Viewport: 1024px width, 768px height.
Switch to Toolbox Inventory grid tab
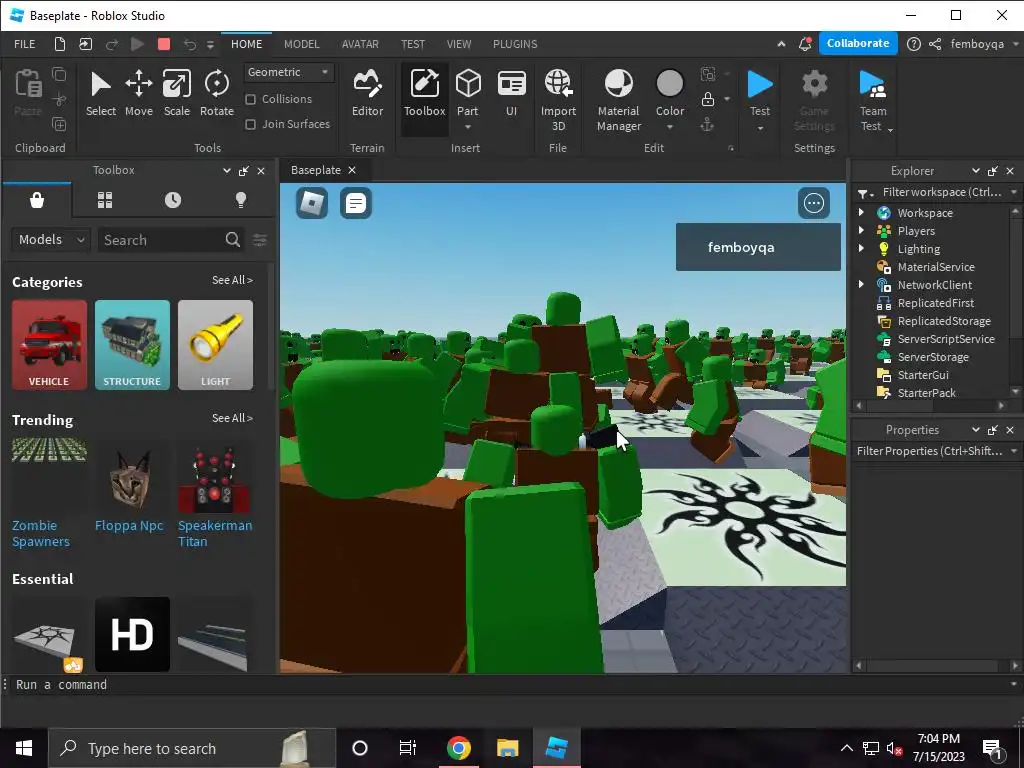pyautogui.click(x=105, y=200)
